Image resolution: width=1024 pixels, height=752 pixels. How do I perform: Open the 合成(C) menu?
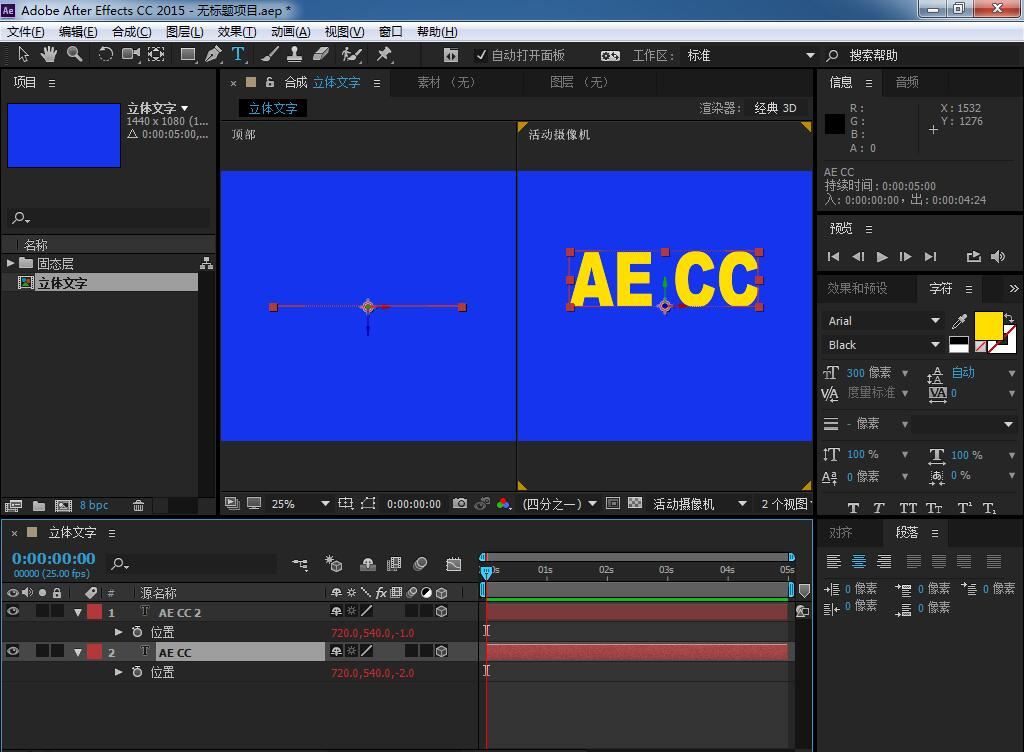[x=131, y=32]
